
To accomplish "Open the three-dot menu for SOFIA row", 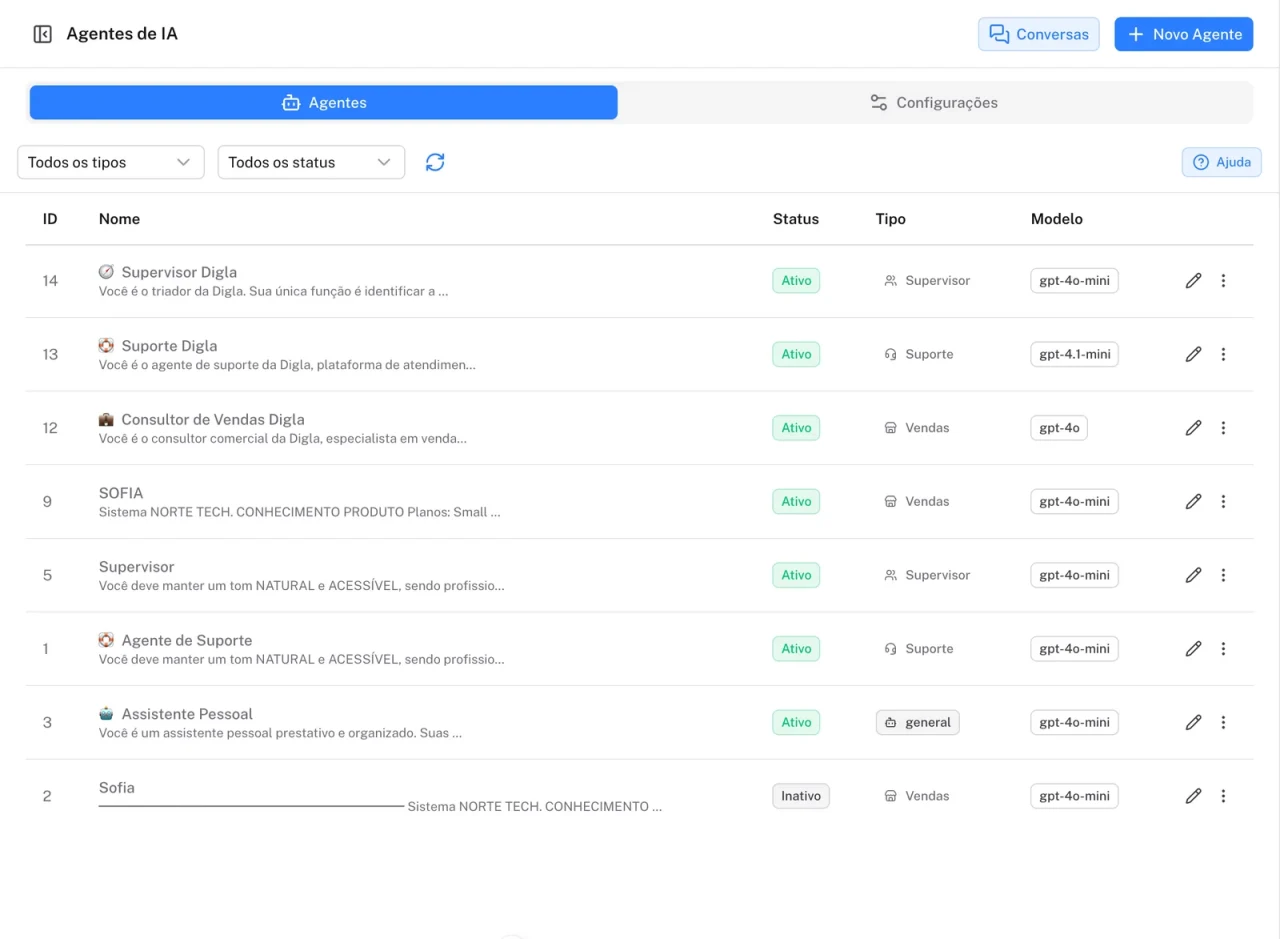I will (1223, 501).
